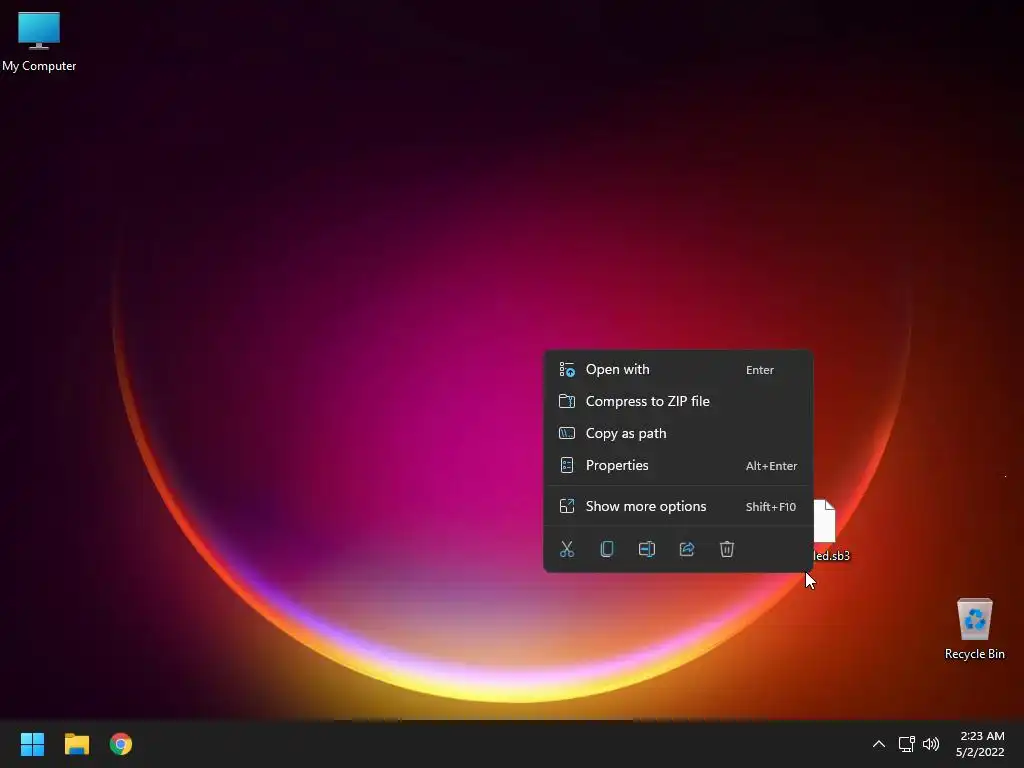Launch Google Chrome from the taskbar

(121, 744)
